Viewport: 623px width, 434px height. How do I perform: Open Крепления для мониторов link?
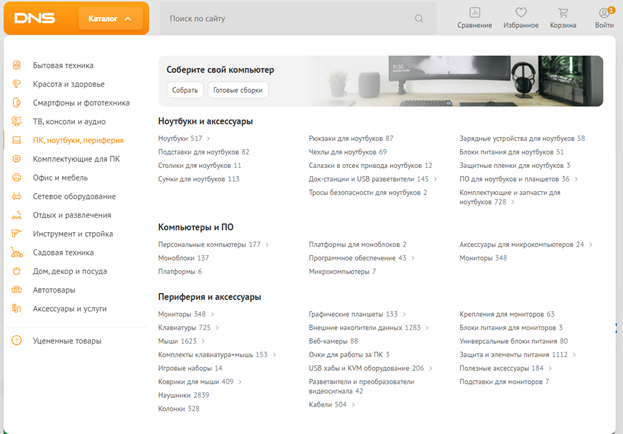tap(507, 314)
